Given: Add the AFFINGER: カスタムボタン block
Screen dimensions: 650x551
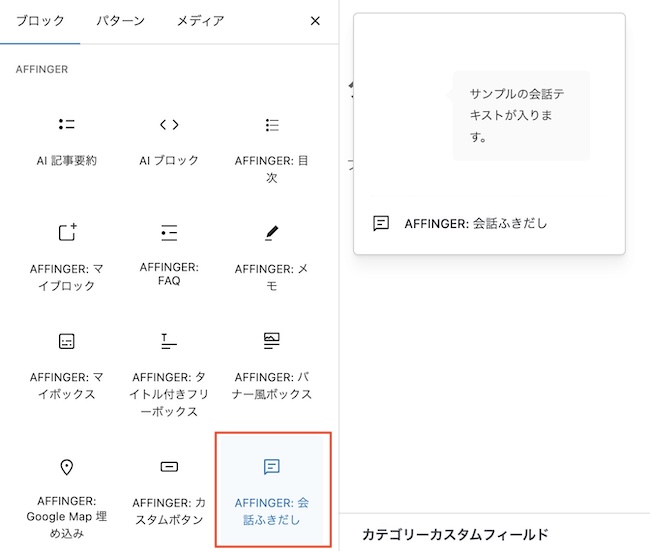Looking at the screenshot, I should coord(169,491).
